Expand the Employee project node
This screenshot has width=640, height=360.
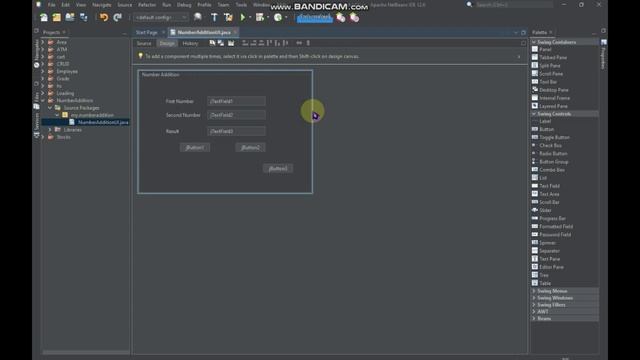[43, 71]
